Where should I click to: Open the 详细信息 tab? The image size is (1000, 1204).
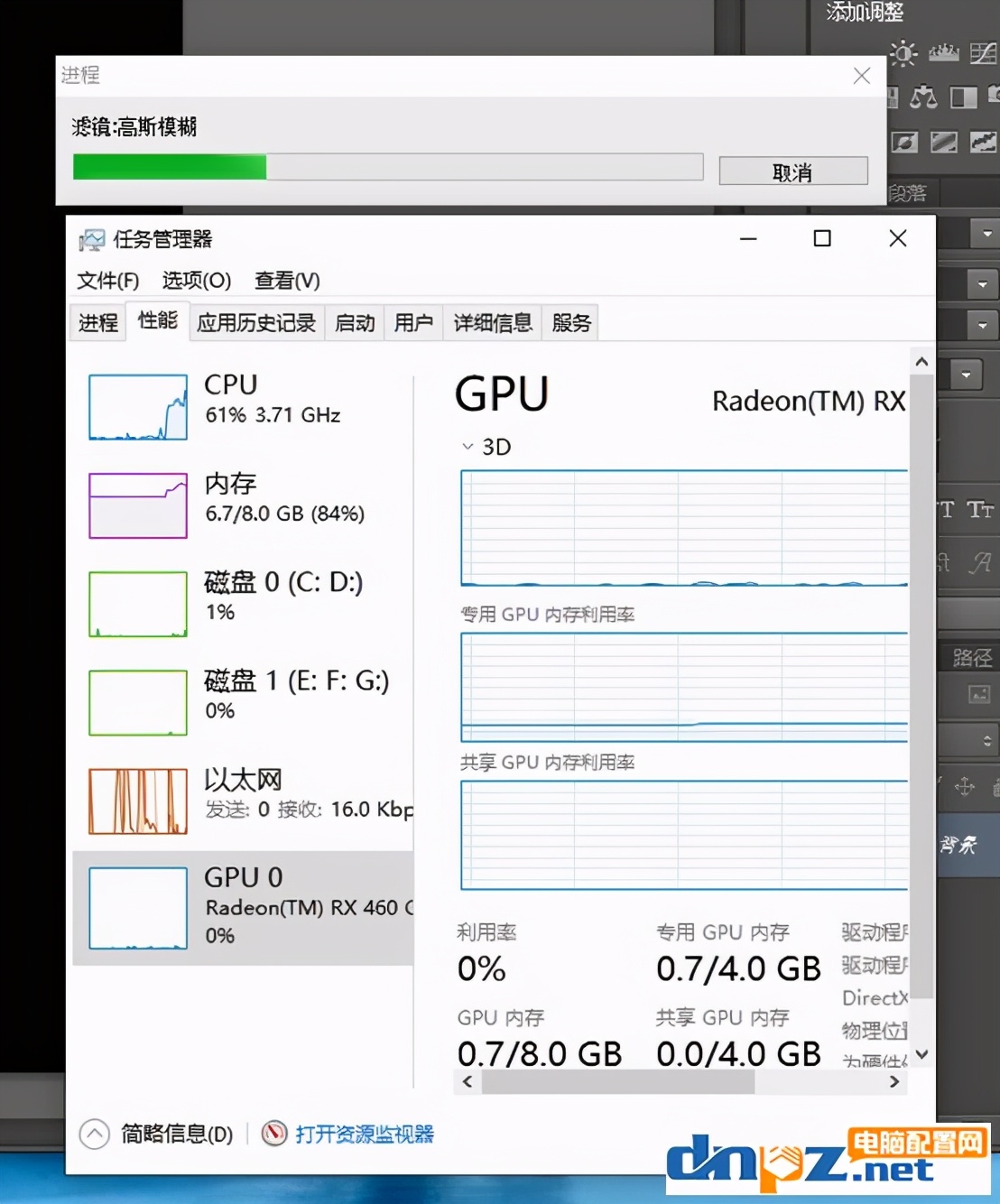point(492,323)
